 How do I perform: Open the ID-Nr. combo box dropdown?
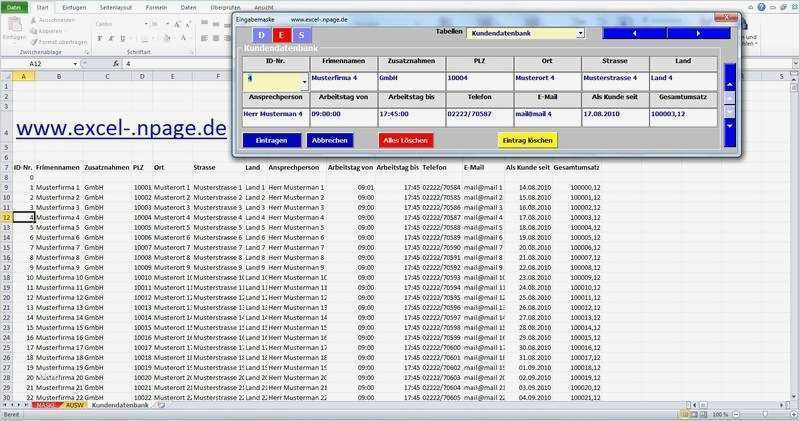[304, 82]
